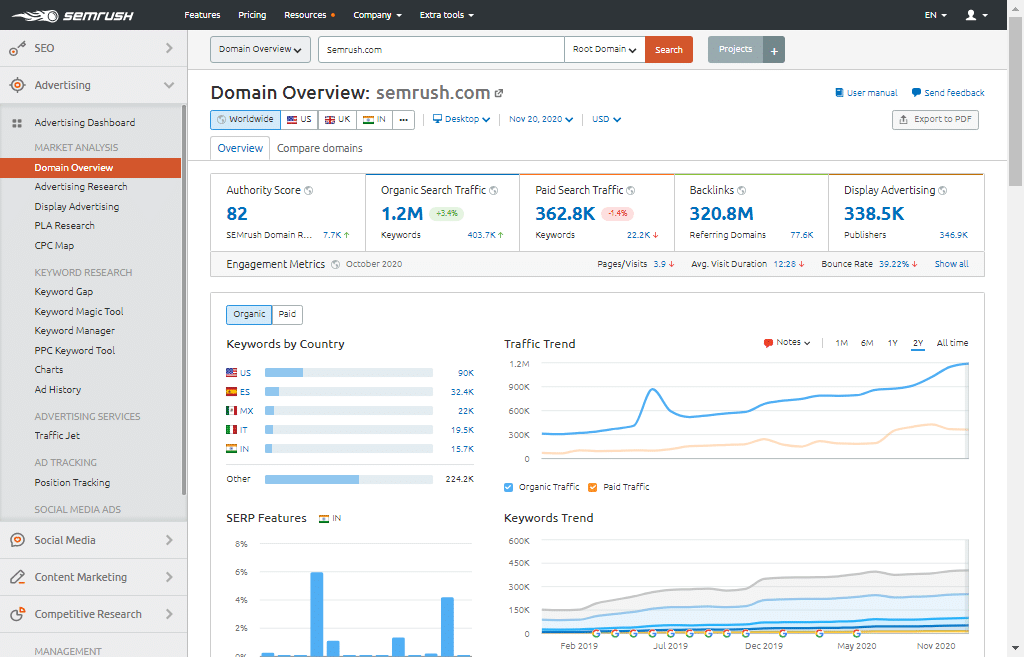This screenshot has height=657, width=1024.
Task: Uncheck the Organic Traffic checkbox
Action: click(x=509, y=487)
